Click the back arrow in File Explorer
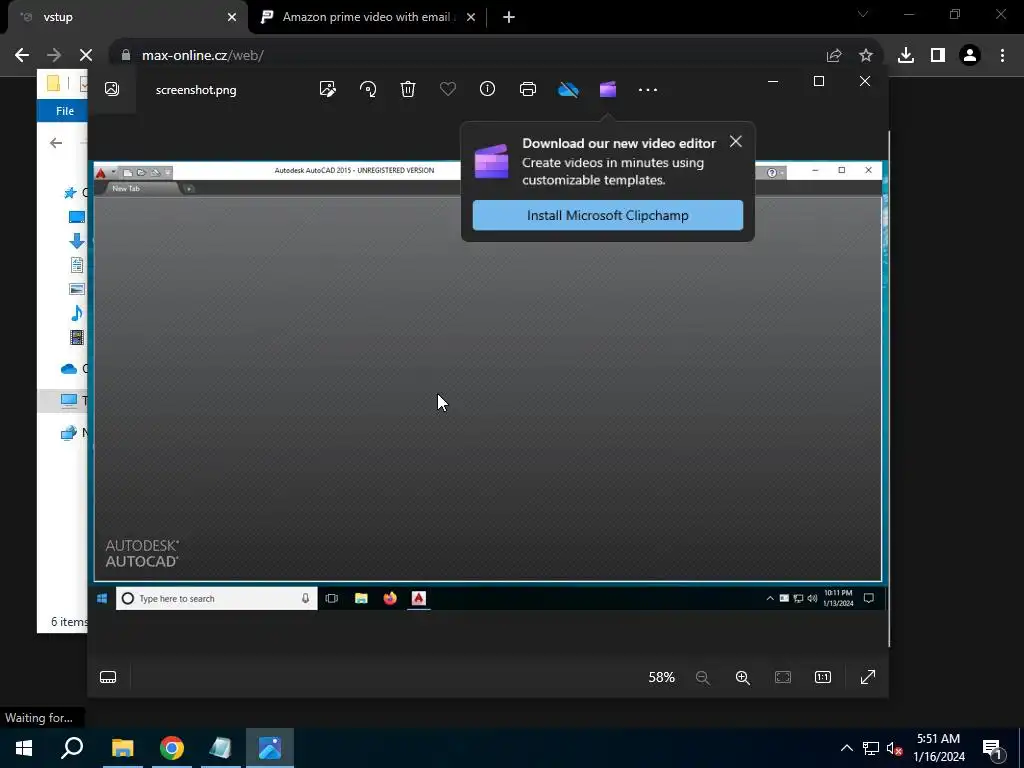 click(x=56, y=143)
